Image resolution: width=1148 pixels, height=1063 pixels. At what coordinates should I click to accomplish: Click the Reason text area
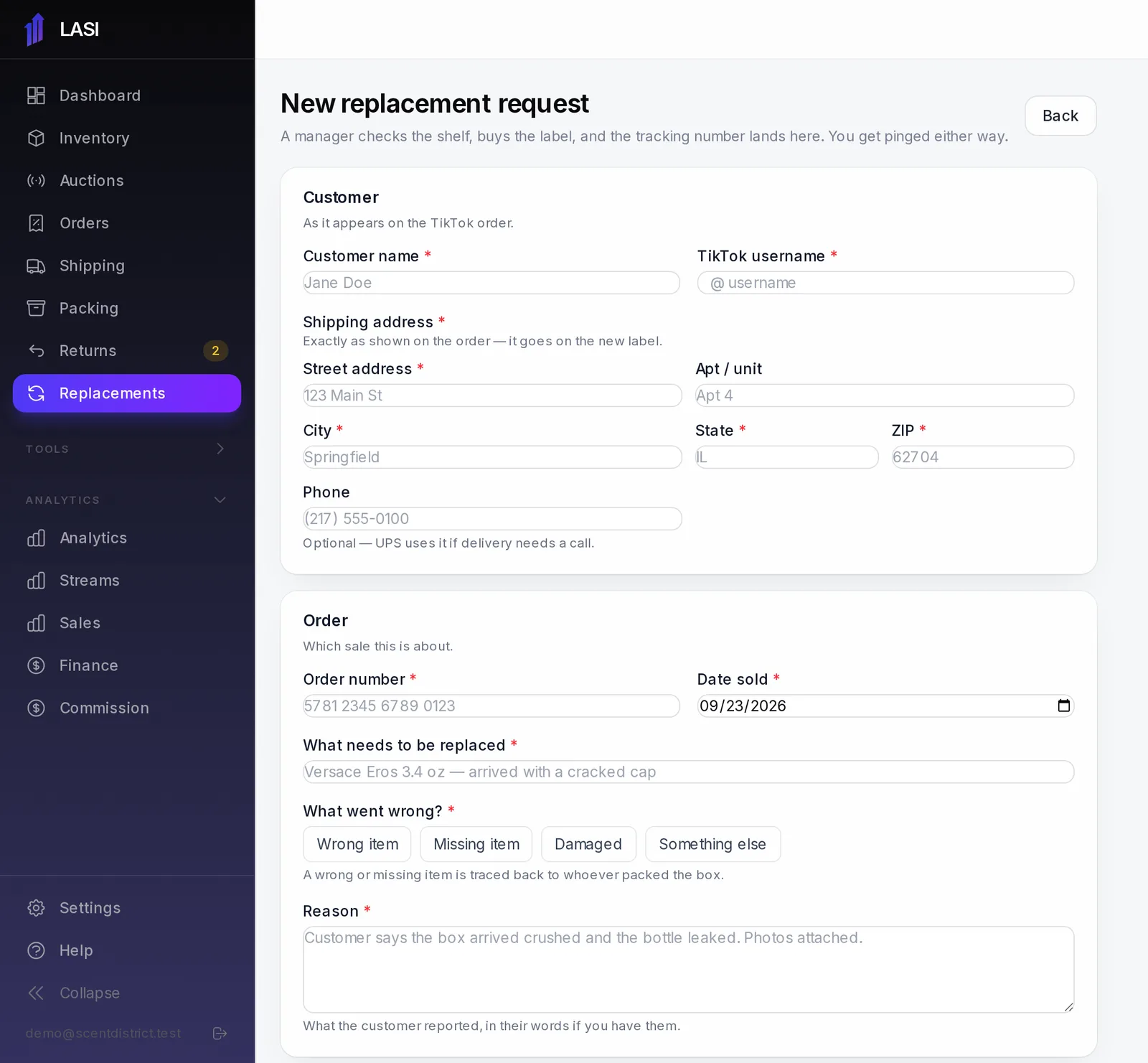point(689,970)
